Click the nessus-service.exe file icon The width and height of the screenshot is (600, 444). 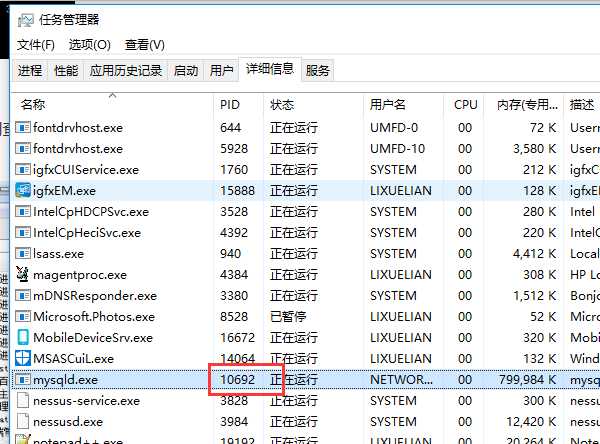coord(23,400)
